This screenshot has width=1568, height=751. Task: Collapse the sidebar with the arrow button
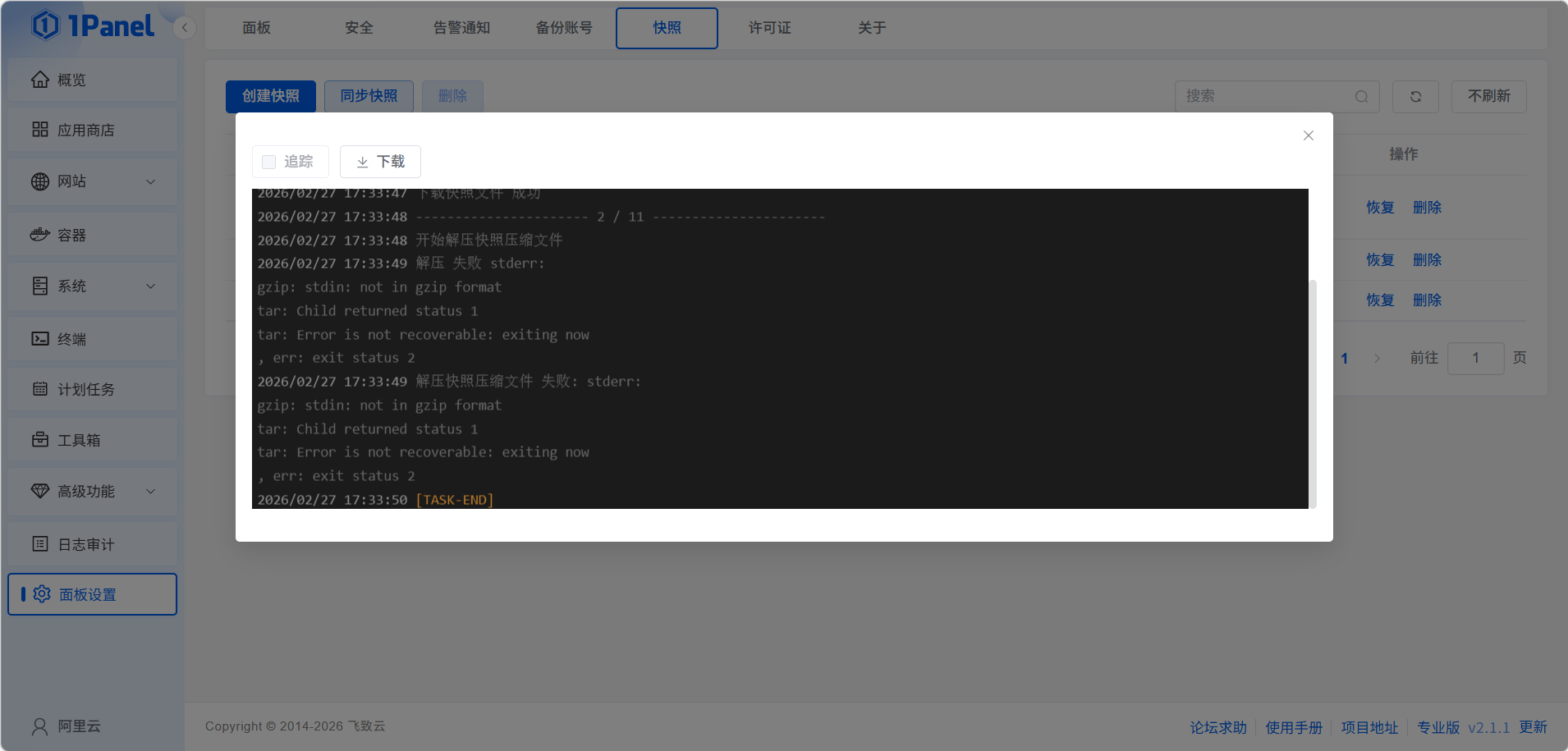tap(185, 28)
